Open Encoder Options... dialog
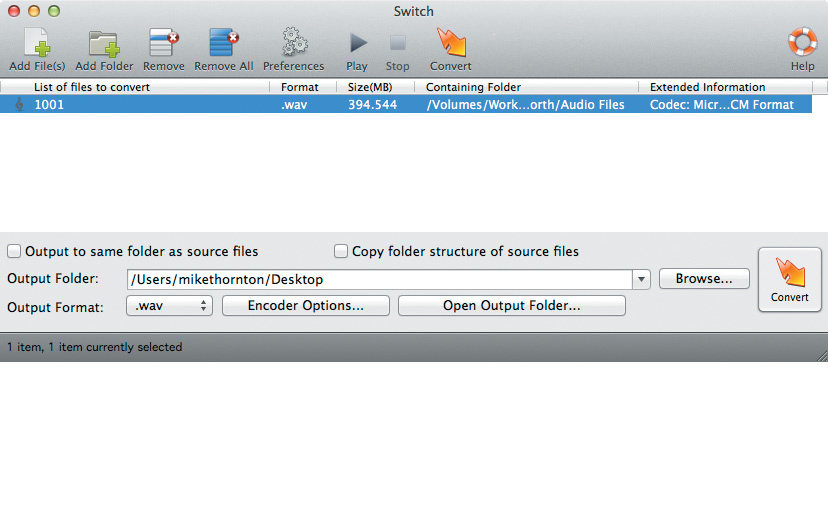 point(306,306)
